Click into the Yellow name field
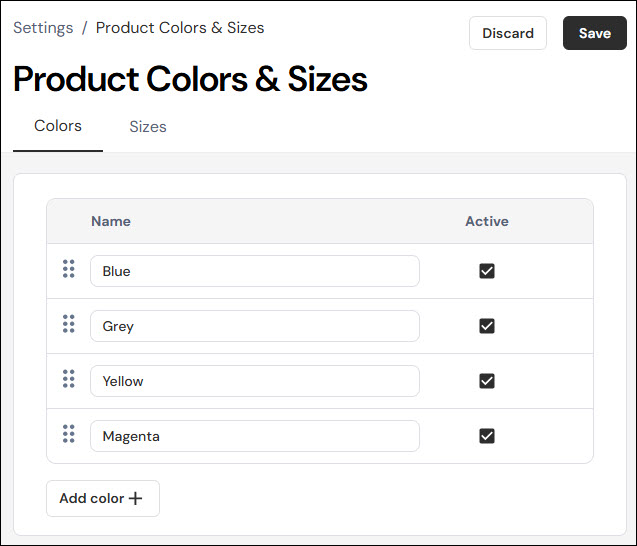This screenshot has height=546, width=637. point(255,381)
